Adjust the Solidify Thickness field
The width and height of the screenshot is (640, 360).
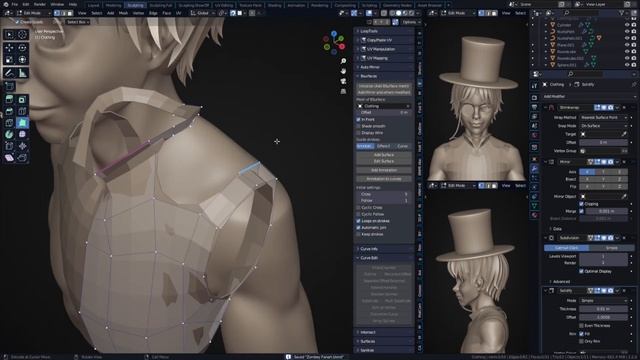603,309
